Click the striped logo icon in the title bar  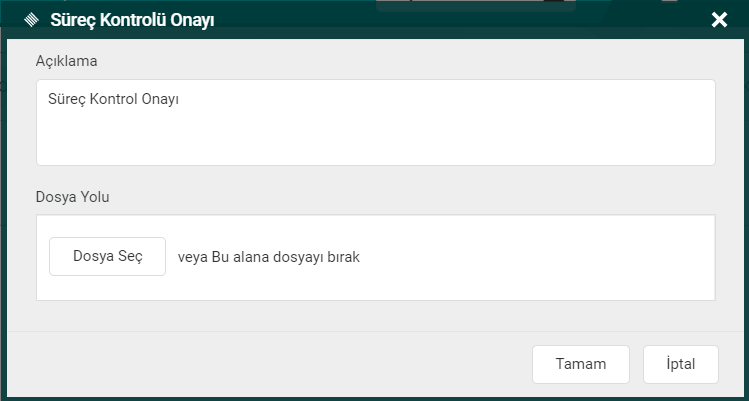(32, 20)
